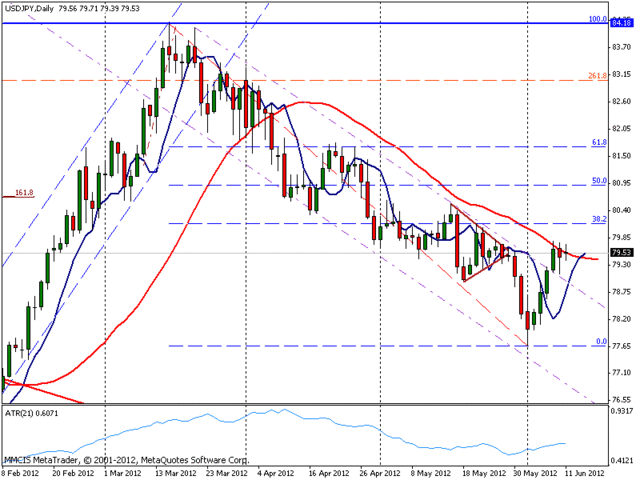Select the 61.8 Fibonacci retracement label
The width and height of the screenshot is (640, 480).
[600, 142]
